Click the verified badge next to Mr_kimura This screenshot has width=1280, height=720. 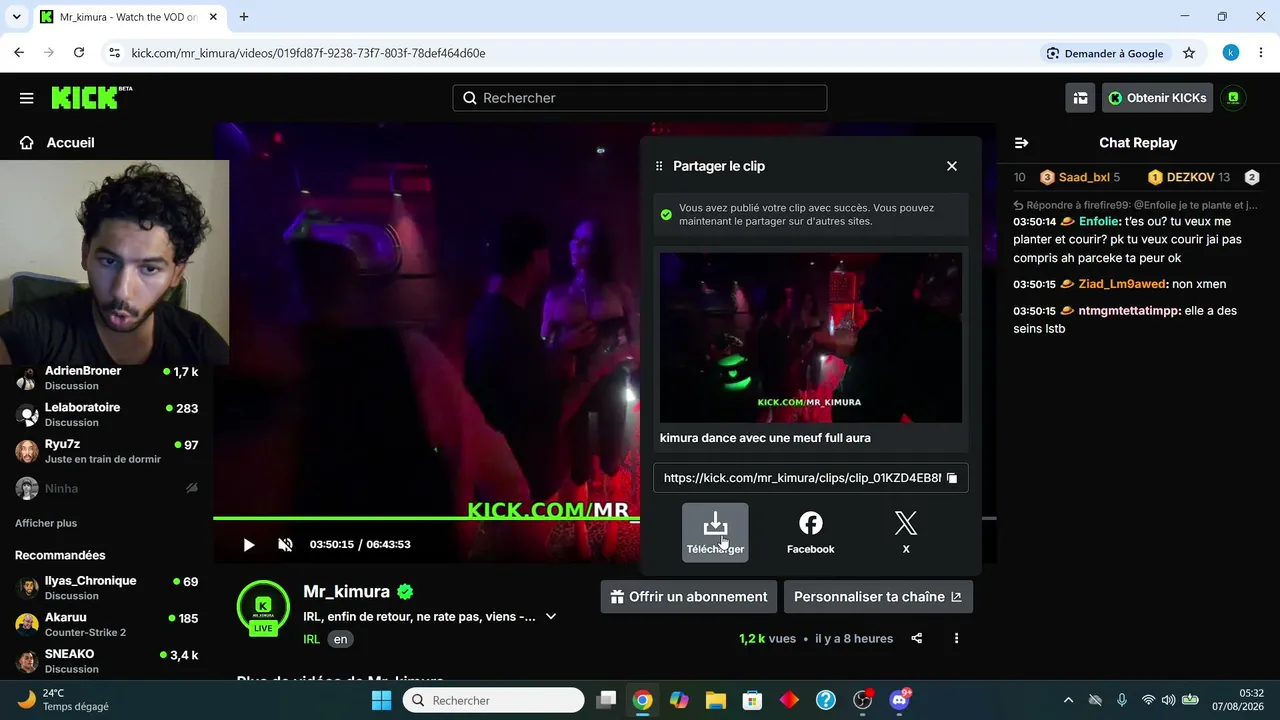click(x=405, y=592)
